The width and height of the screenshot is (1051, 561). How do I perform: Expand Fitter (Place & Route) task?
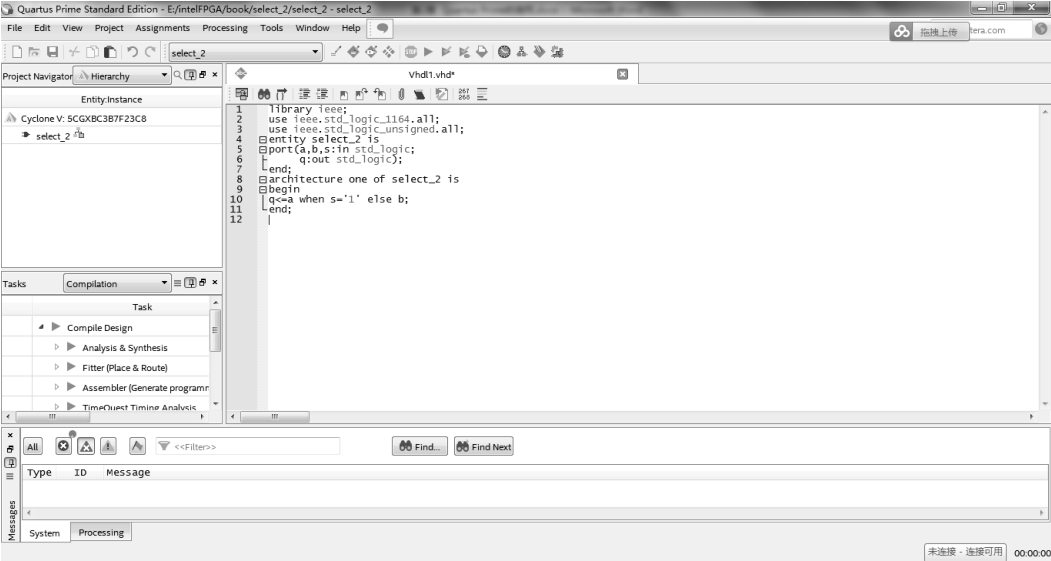57,367
